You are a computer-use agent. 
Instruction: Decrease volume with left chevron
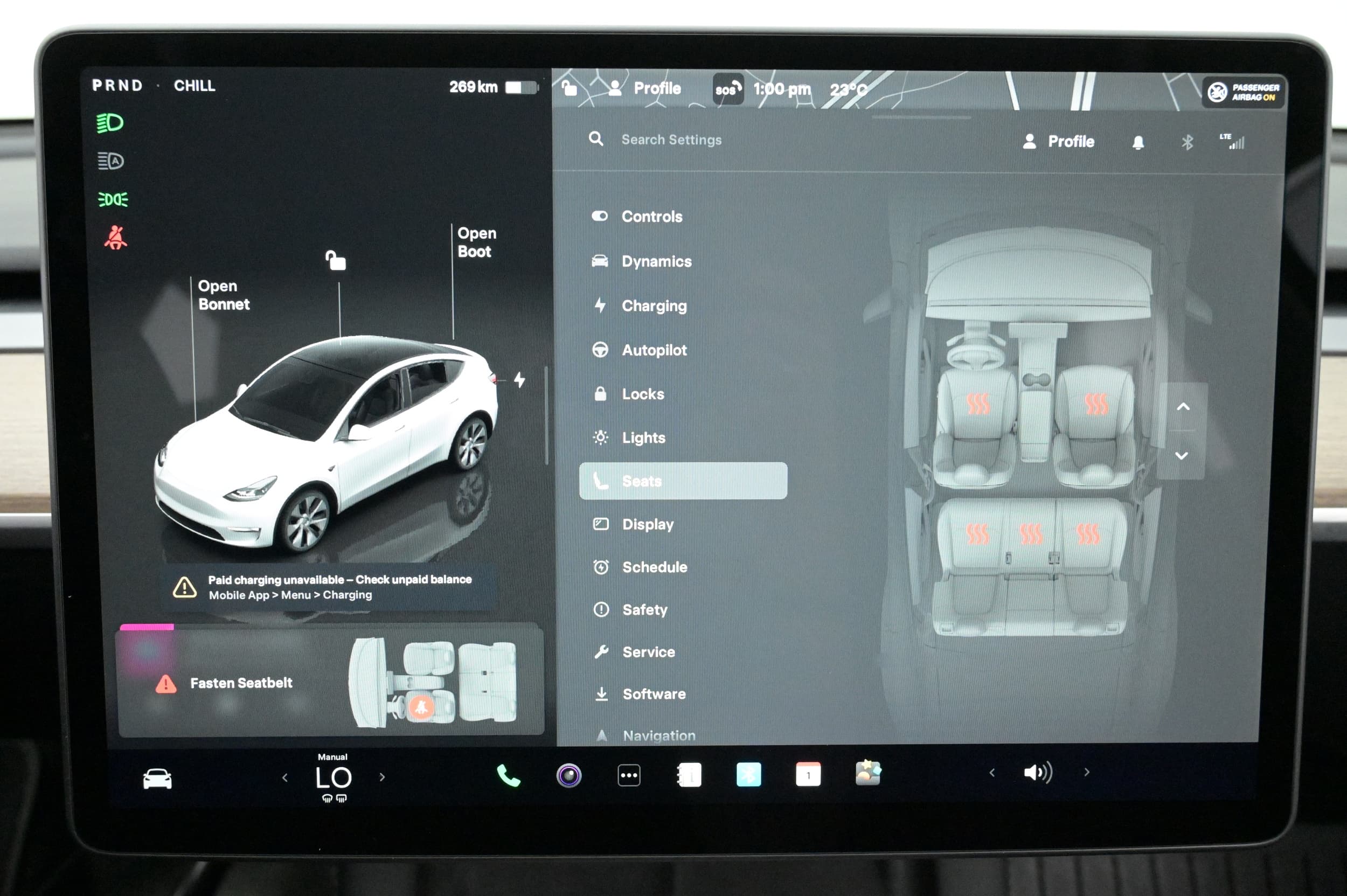click(992, 773)
